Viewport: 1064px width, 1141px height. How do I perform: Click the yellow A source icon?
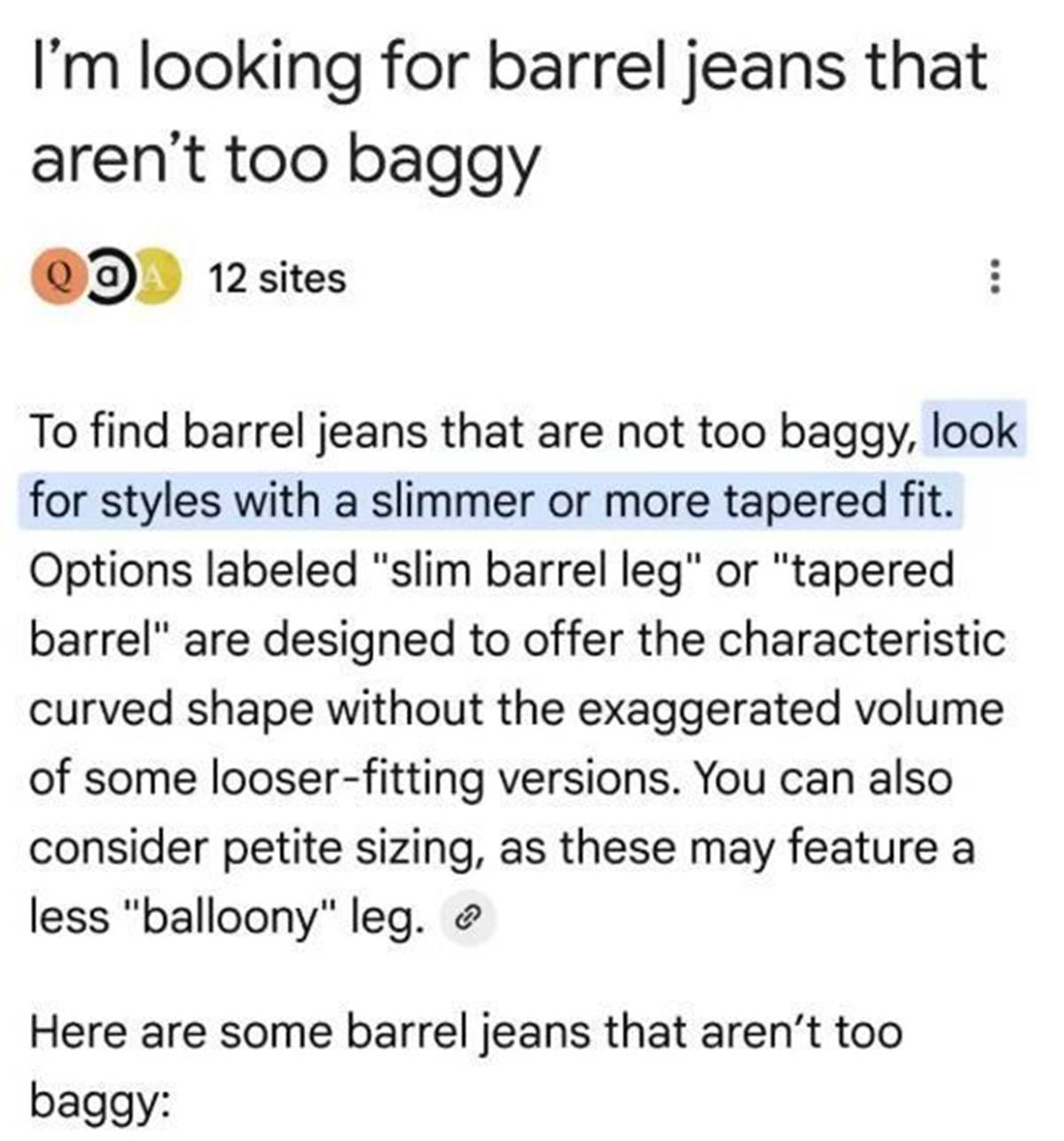158,278
